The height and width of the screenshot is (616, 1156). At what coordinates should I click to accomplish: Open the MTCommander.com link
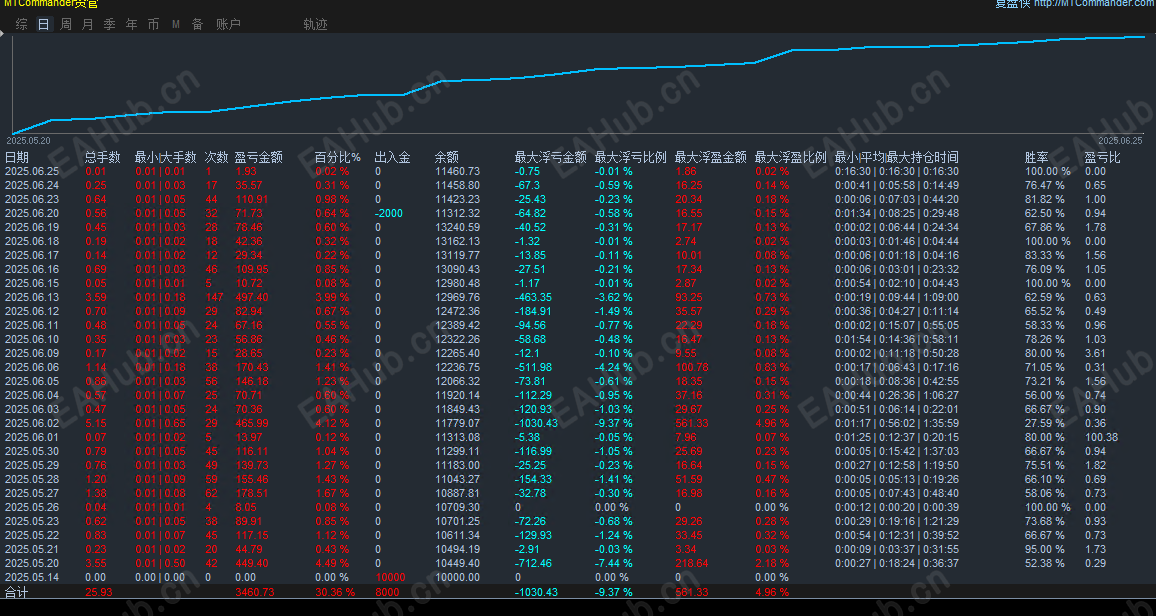click(1094, 4)
